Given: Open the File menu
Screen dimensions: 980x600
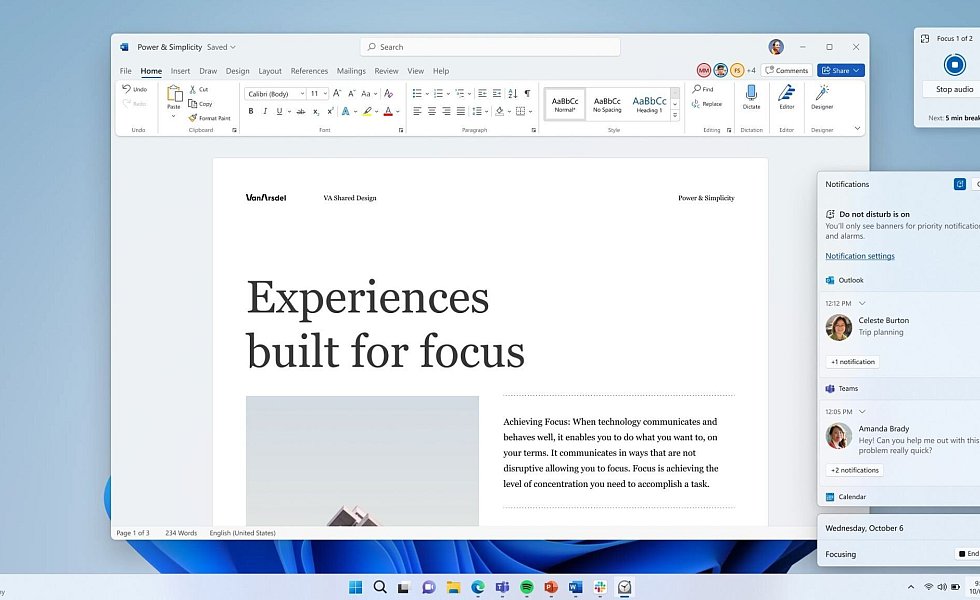Looking at the screenshot, I should (126, 71).
